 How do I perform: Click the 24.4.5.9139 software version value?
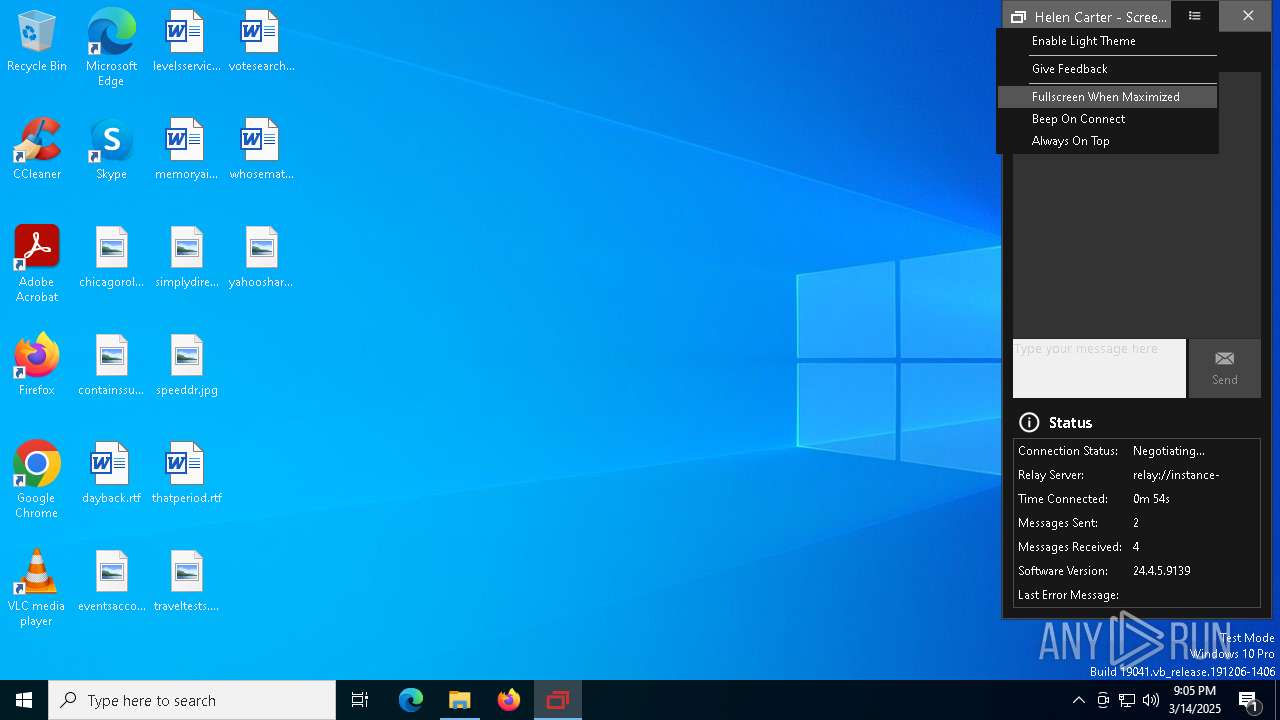(1161, 571)
